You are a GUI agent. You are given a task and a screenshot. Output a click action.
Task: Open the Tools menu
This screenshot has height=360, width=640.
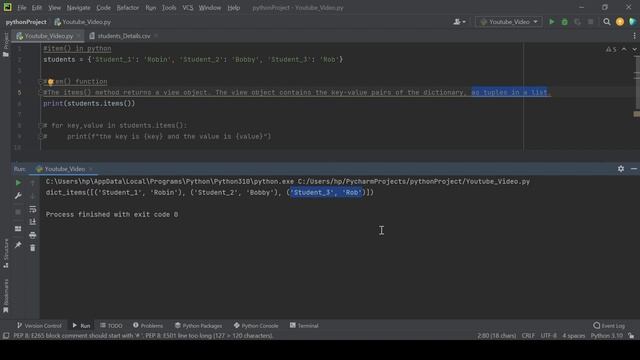pyautogui.click(x=169, y=8)
